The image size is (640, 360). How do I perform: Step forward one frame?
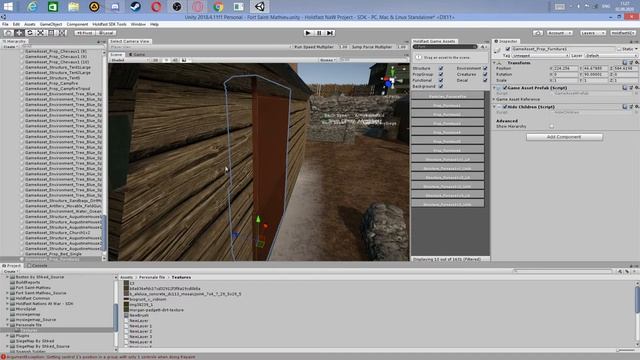(x=330, y=33)
